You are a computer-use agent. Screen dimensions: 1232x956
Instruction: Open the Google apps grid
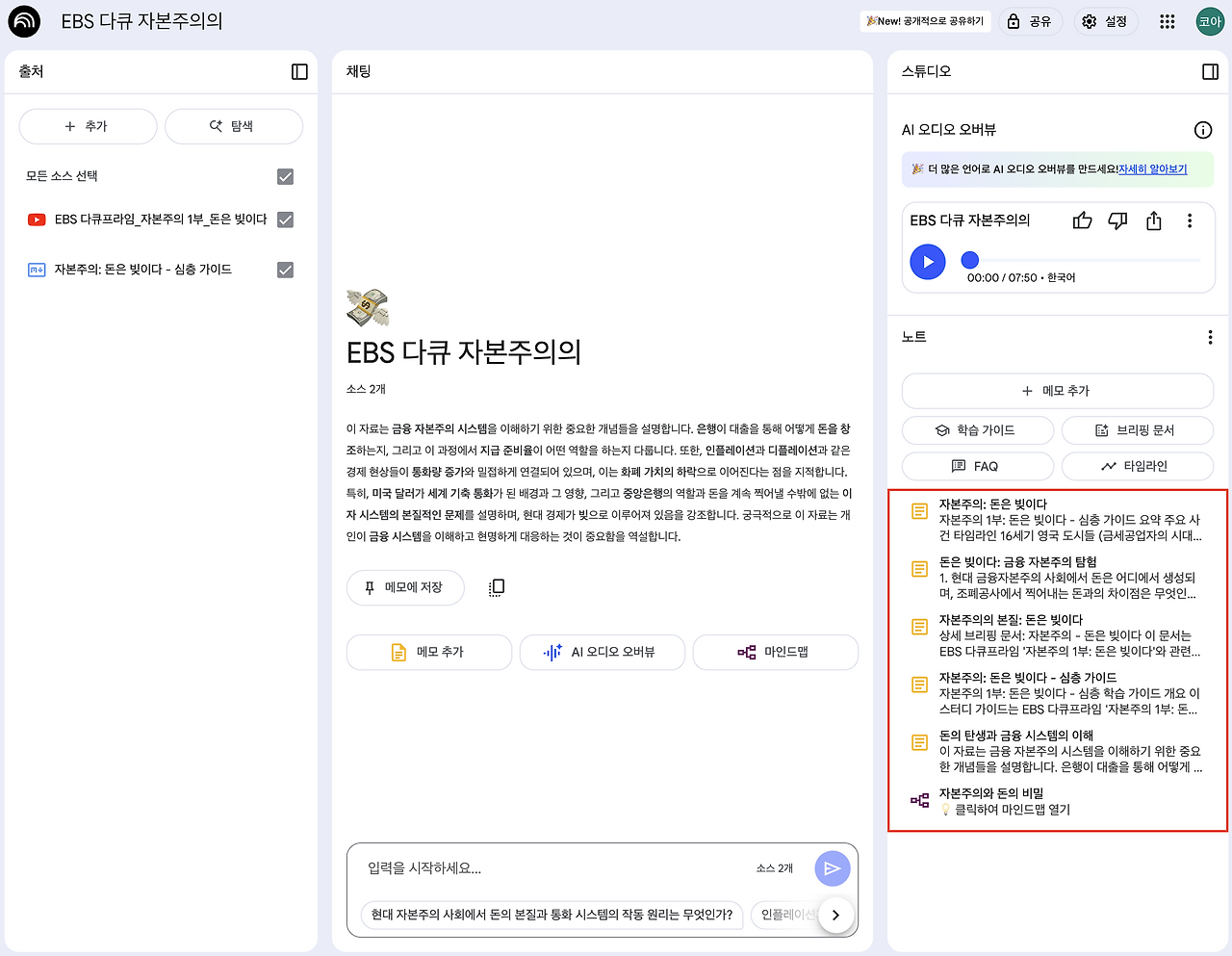(x=1167, y=20)
